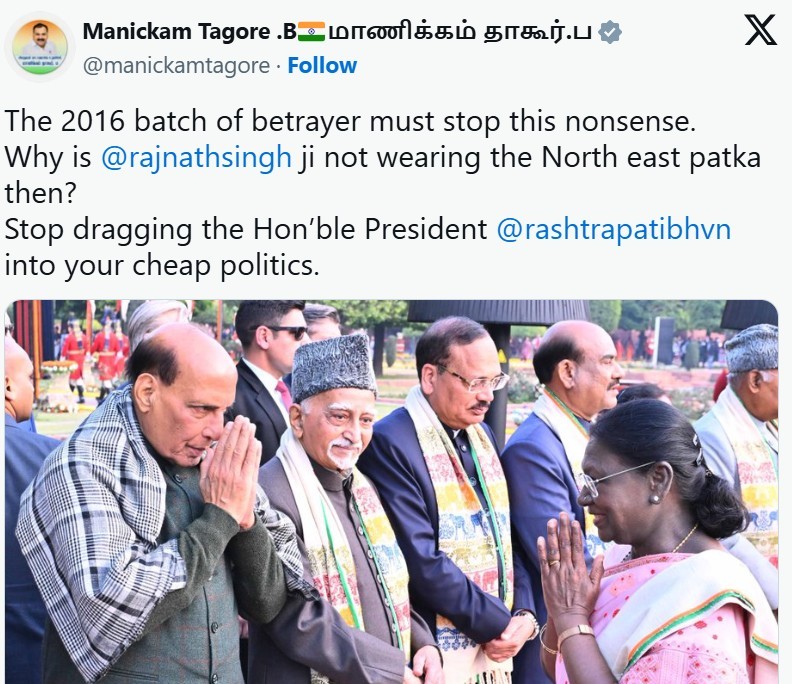Image resolution: width=792 pixels, height=684 pixels.
Task: Click the Manickam Tagore display name
Action: tap(189, 32)
